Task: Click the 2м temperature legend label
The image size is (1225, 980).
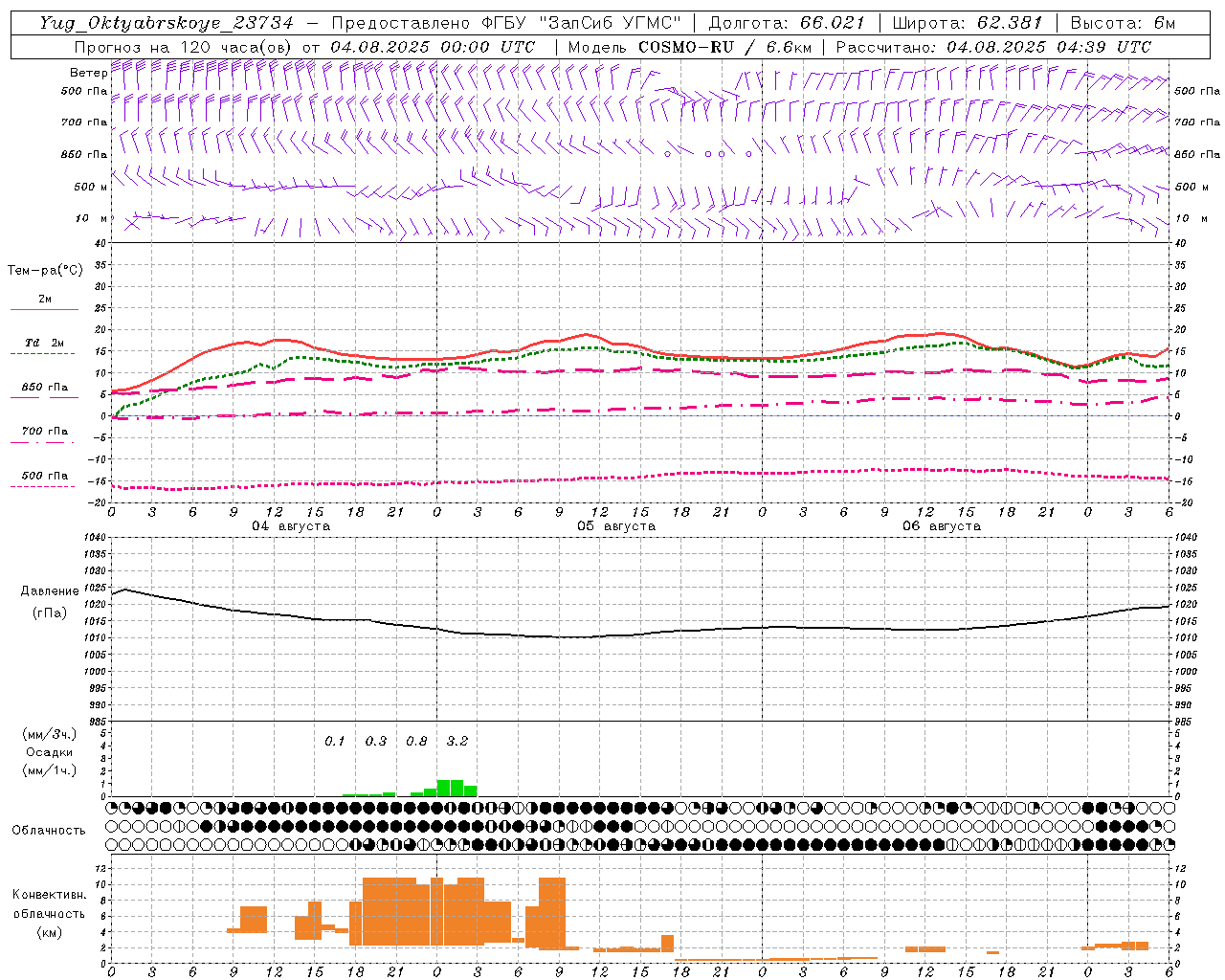Action: [45, 299]
